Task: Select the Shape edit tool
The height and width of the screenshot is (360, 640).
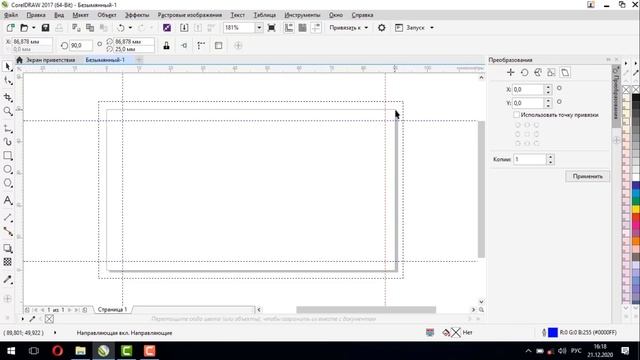Action: [8, 82]
